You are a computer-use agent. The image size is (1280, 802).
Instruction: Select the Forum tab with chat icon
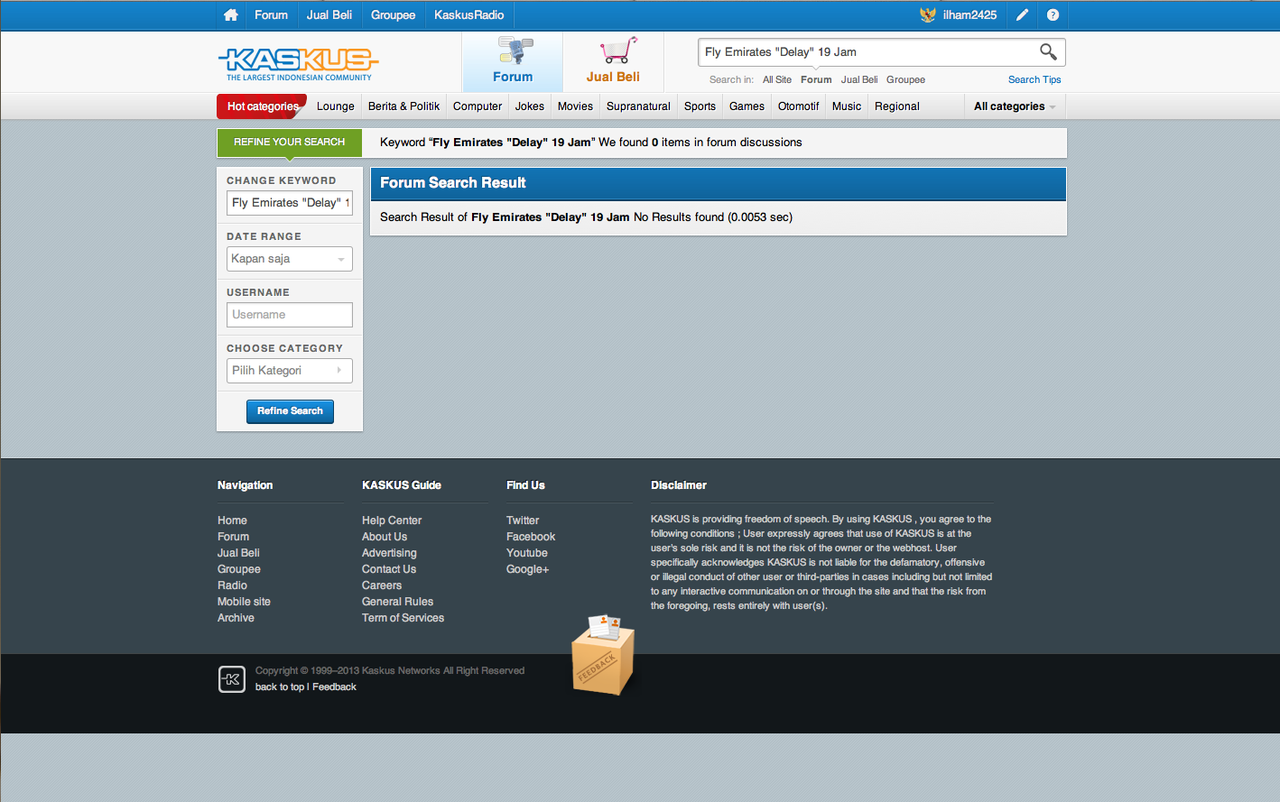512,61
